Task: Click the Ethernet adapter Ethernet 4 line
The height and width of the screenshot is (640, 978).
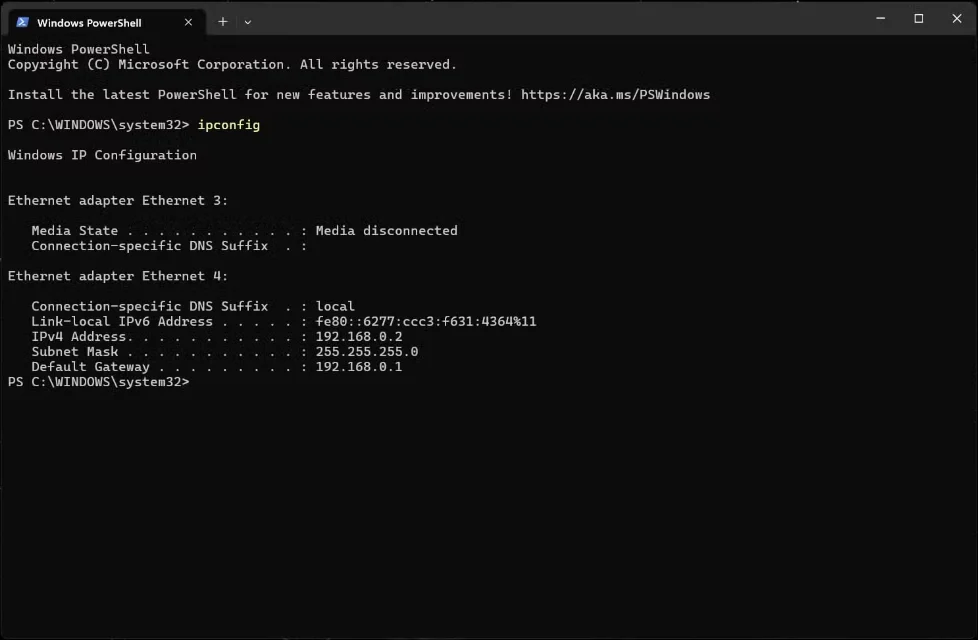Action: pyautogui.click(x=118, y=276)
